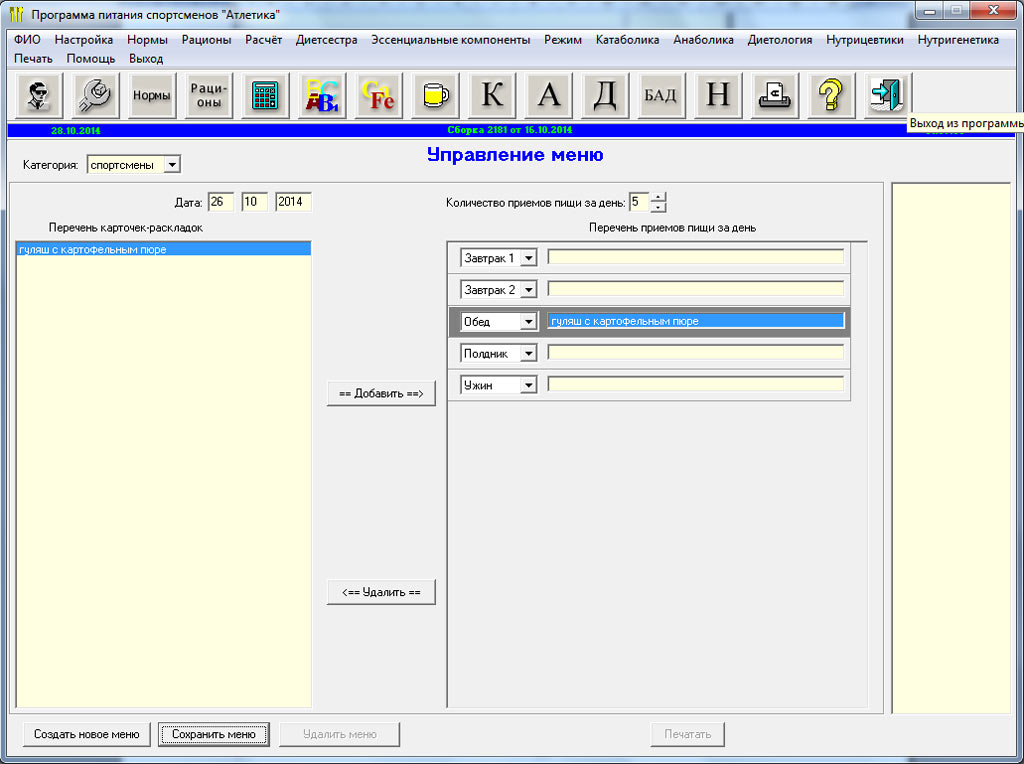Open the Катаболика menu
This screenshot has width=1024, height=764.
(627, 40)
